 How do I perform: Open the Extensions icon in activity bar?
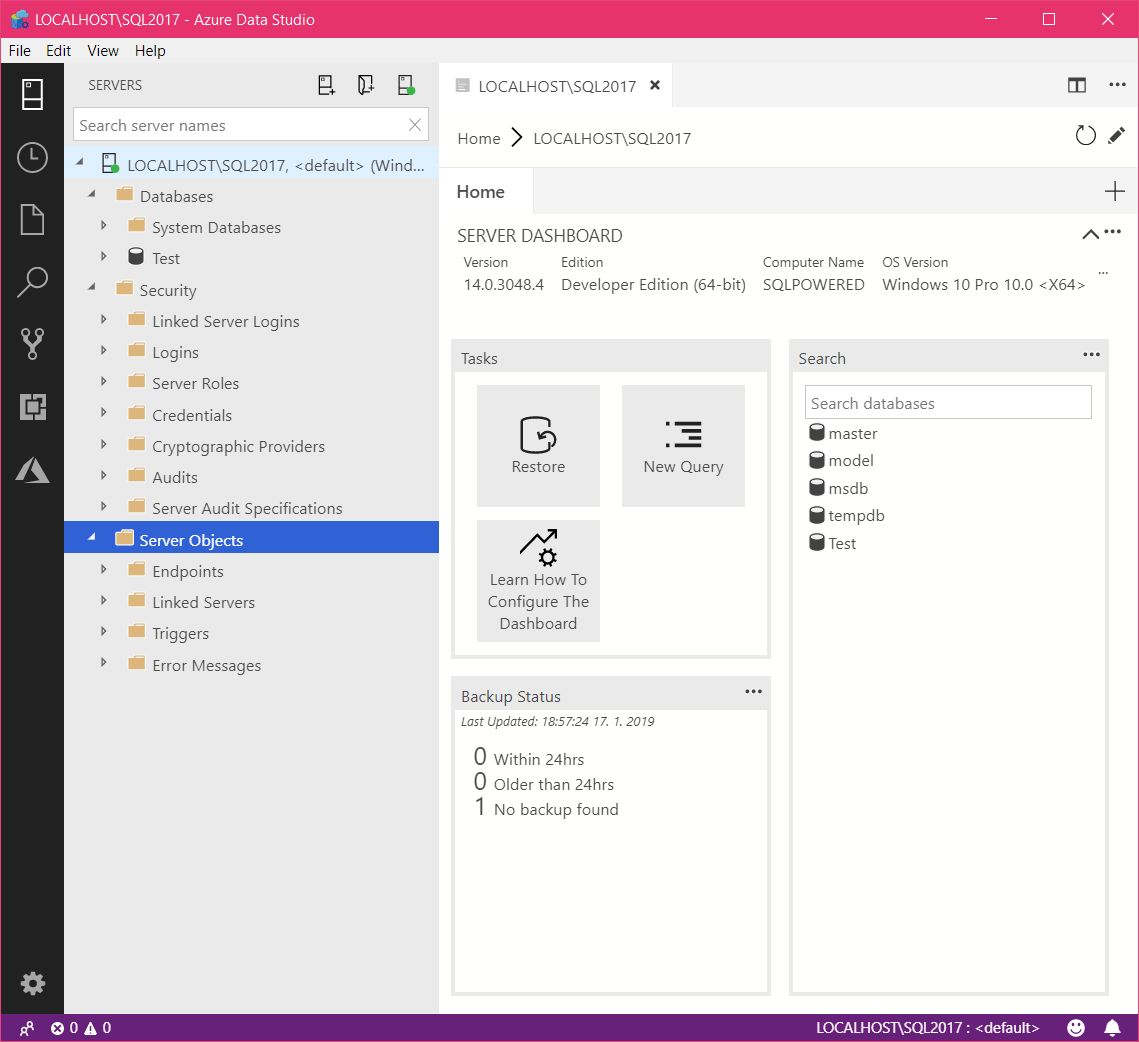[x=32, y=406]
